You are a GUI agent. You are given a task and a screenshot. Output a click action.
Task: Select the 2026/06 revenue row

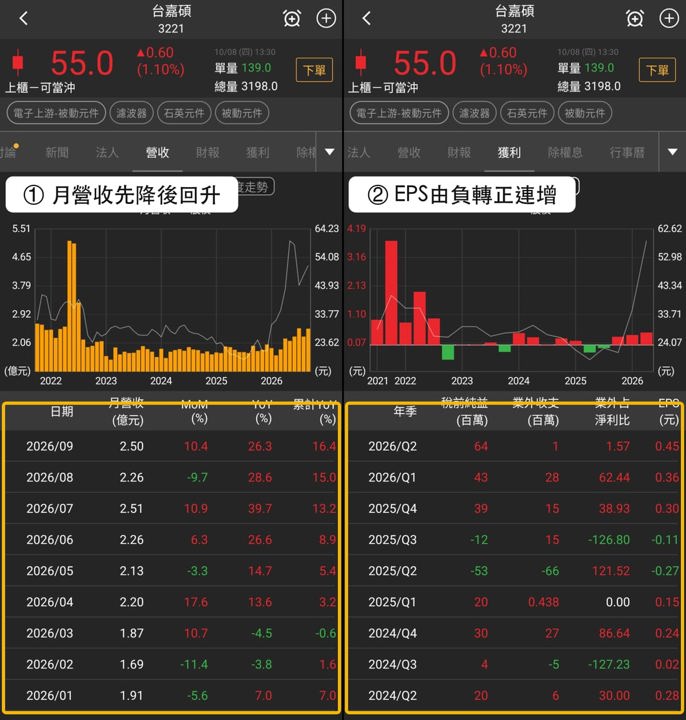tap(173, 540)
